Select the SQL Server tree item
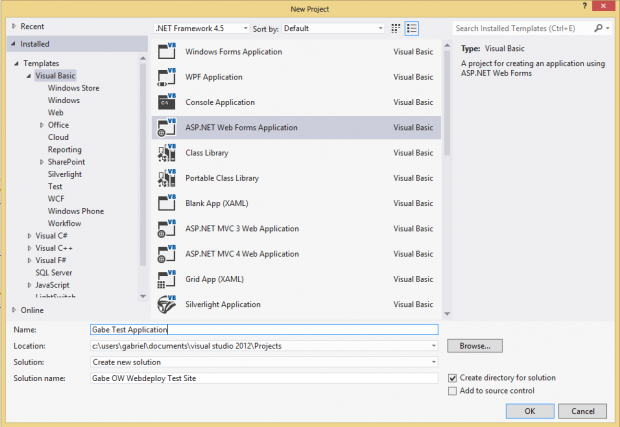Image resolution: width=620 pixels, height=427 pixels. tap(54, 273)
